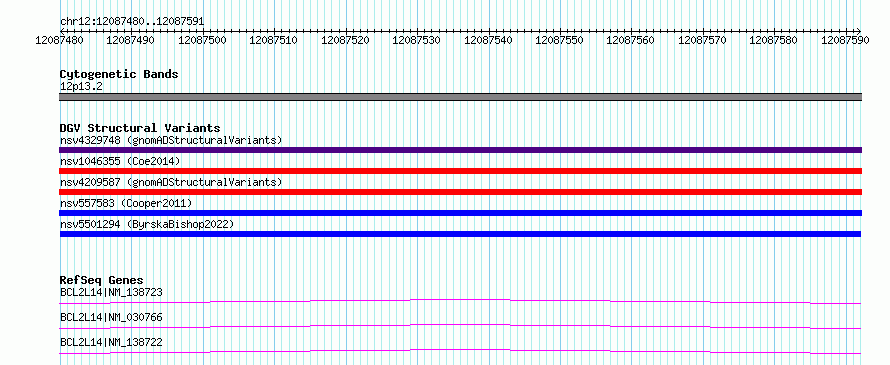Viewport: 890px width, 365px height.
Task: Click the Cytogenetic Bands track title
Action: (119, 74)
